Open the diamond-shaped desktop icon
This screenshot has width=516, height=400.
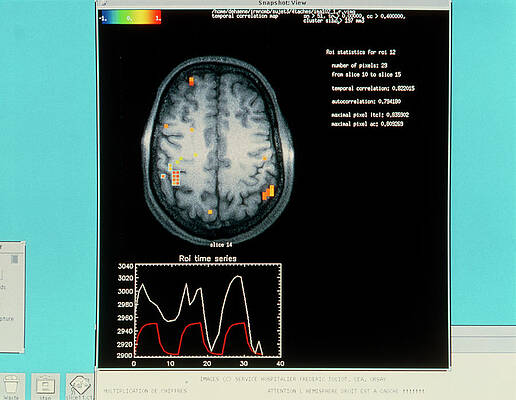pos(80,387)
